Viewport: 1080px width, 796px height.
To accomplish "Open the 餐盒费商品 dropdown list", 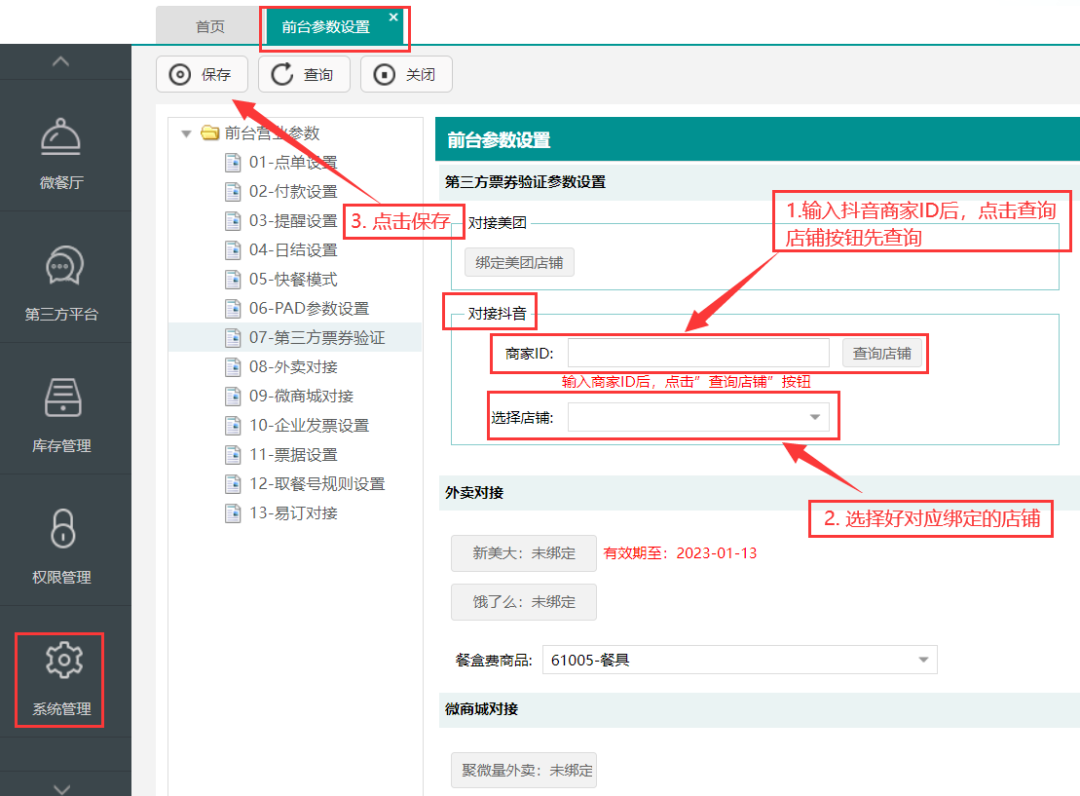I will click(922, 660).
